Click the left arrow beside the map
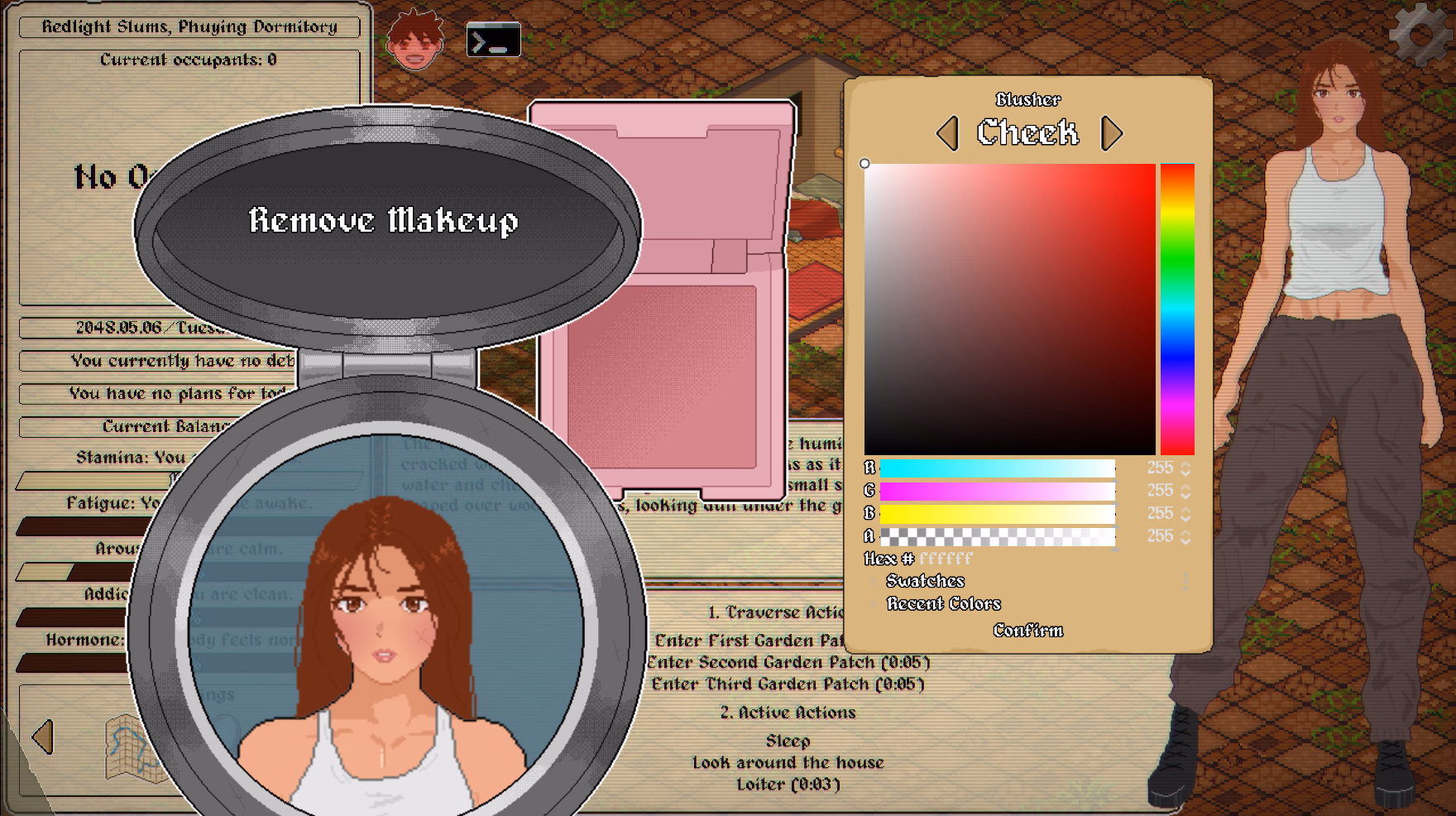This screenshot has width=1456, height=816. click(42, 737)
